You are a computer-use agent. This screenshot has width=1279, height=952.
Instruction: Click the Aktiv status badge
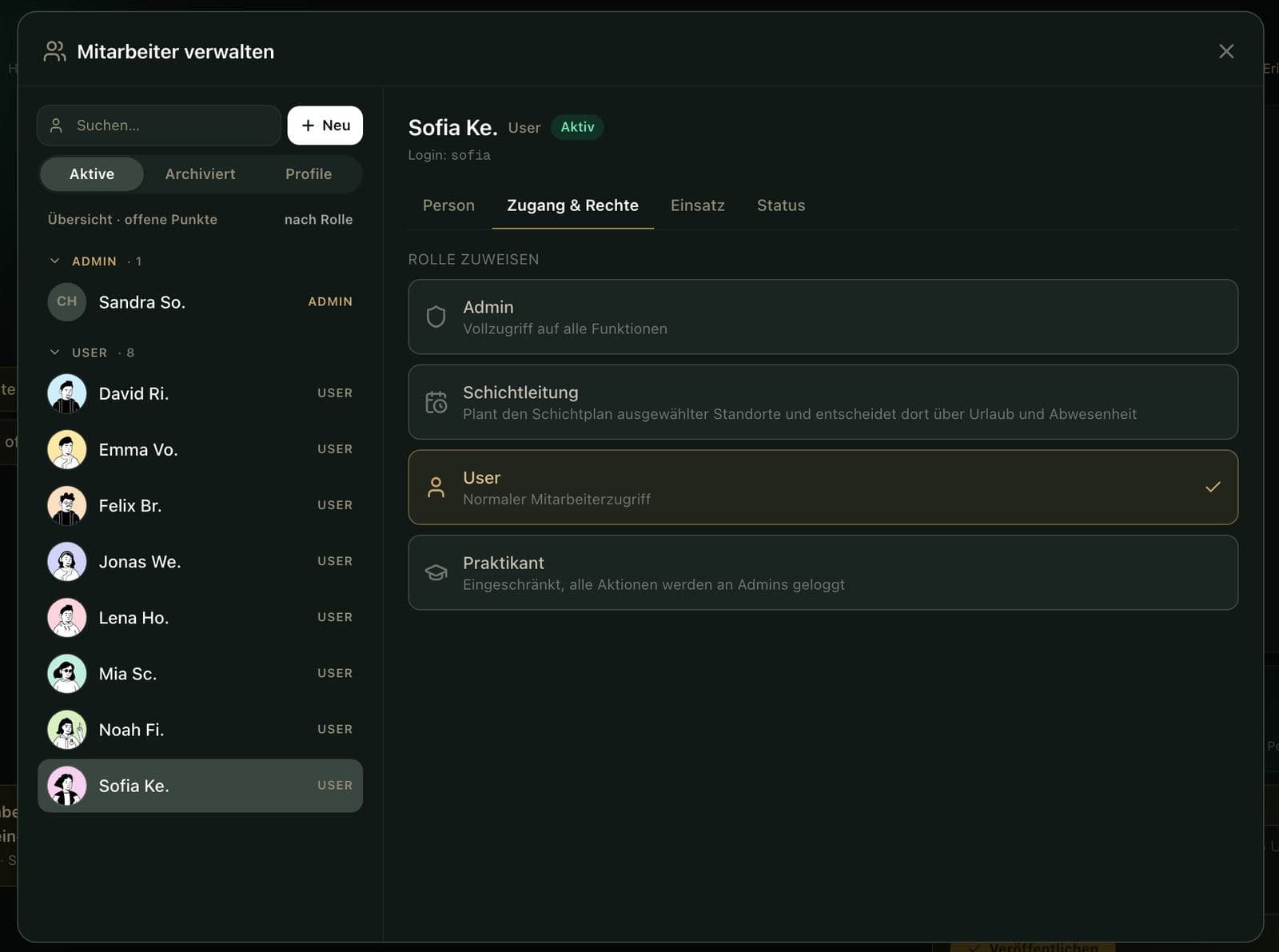[x=577, y=127]
